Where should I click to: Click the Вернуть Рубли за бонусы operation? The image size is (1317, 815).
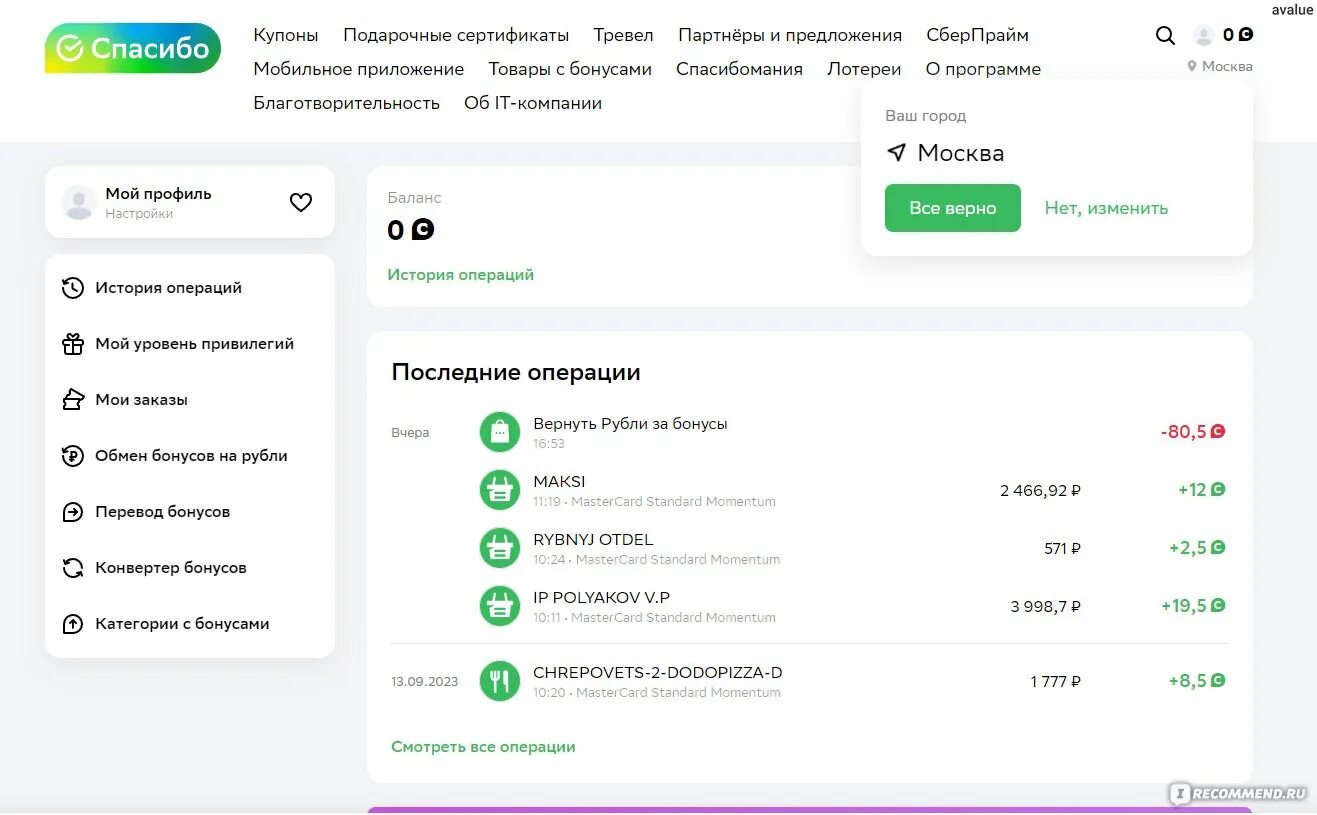pyautogui.click(x=630, y=424)
